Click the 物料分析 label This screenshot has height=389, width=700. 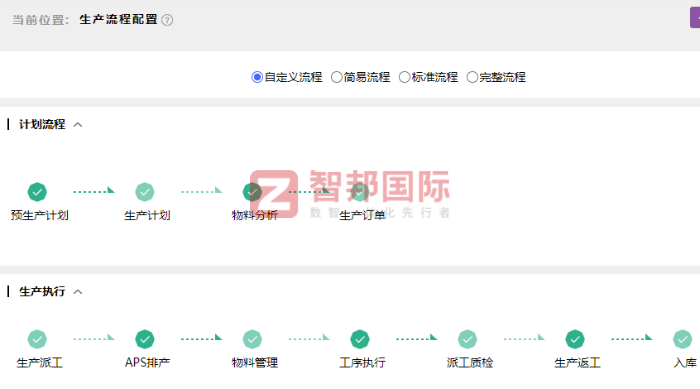click(255, 215)
